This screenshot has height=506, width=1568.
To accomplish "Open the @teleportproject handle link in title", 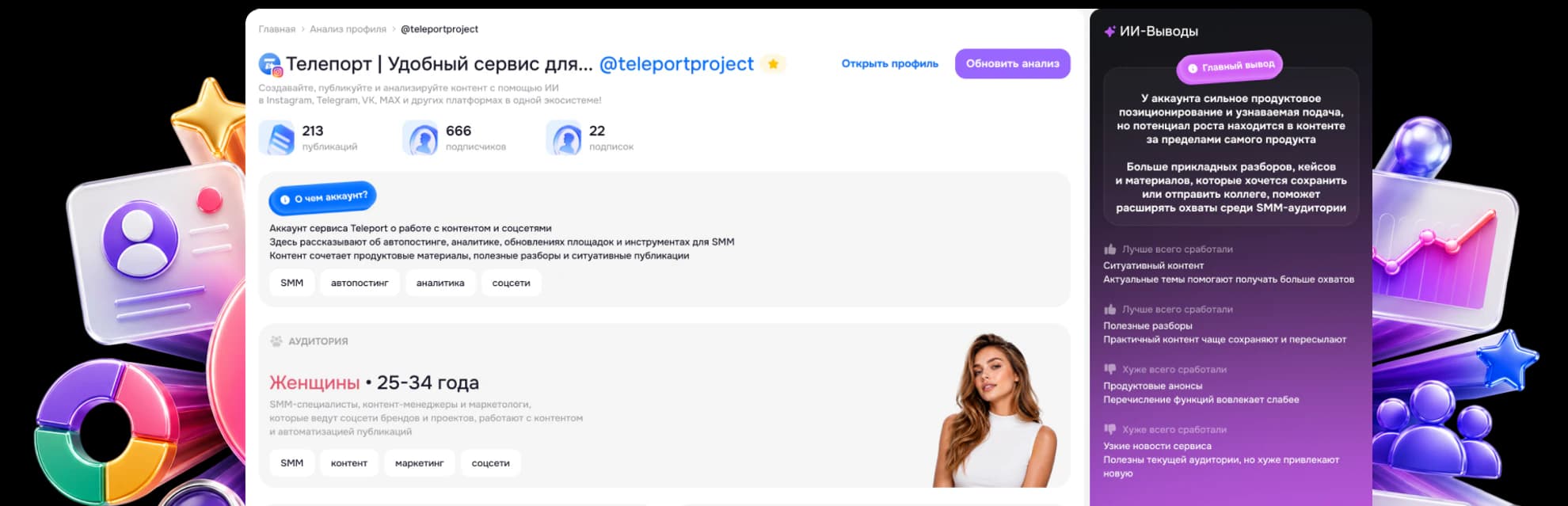I will click(676, 64).
